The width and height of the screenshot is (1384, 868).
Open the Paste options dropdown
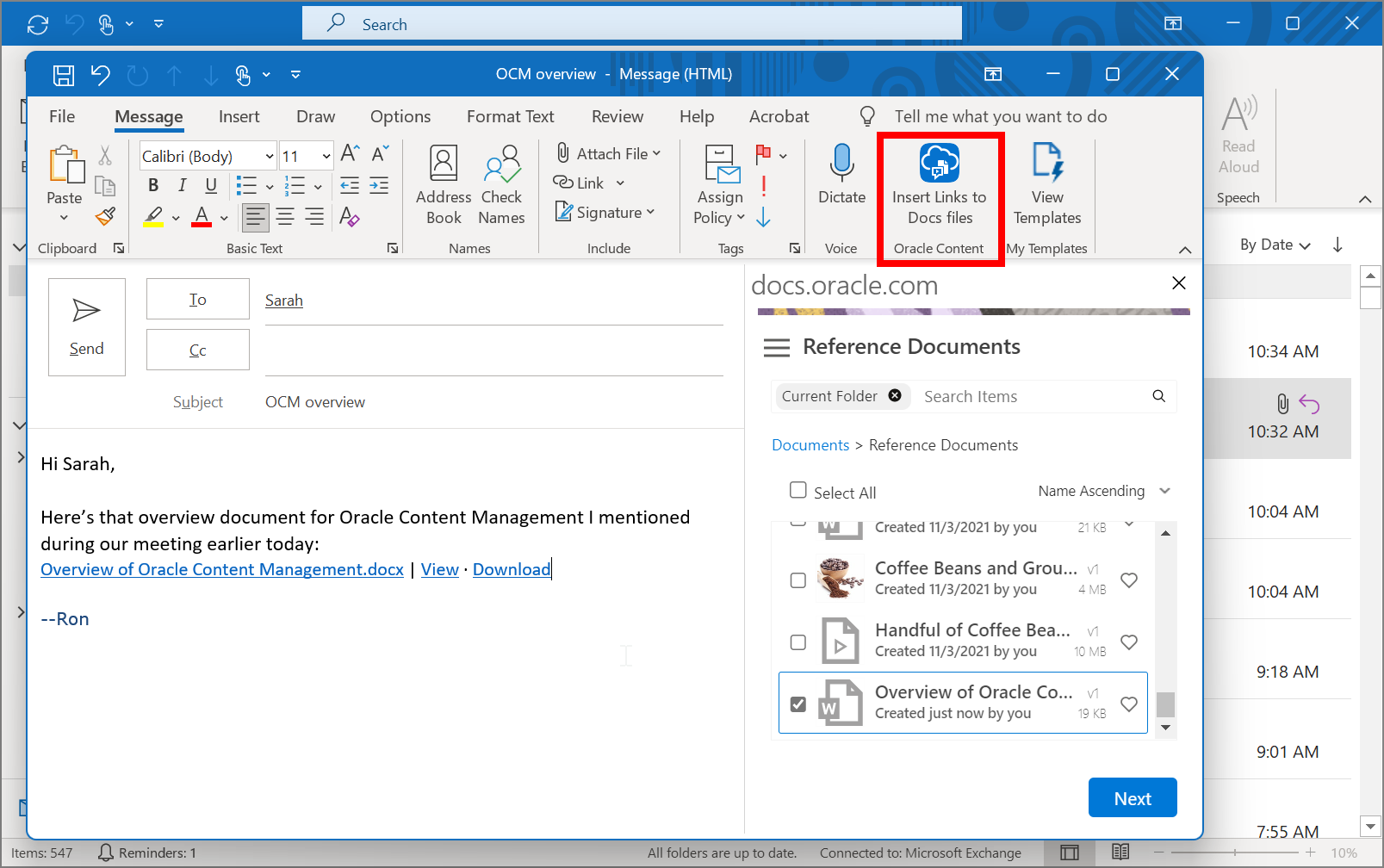click(65, 218)
